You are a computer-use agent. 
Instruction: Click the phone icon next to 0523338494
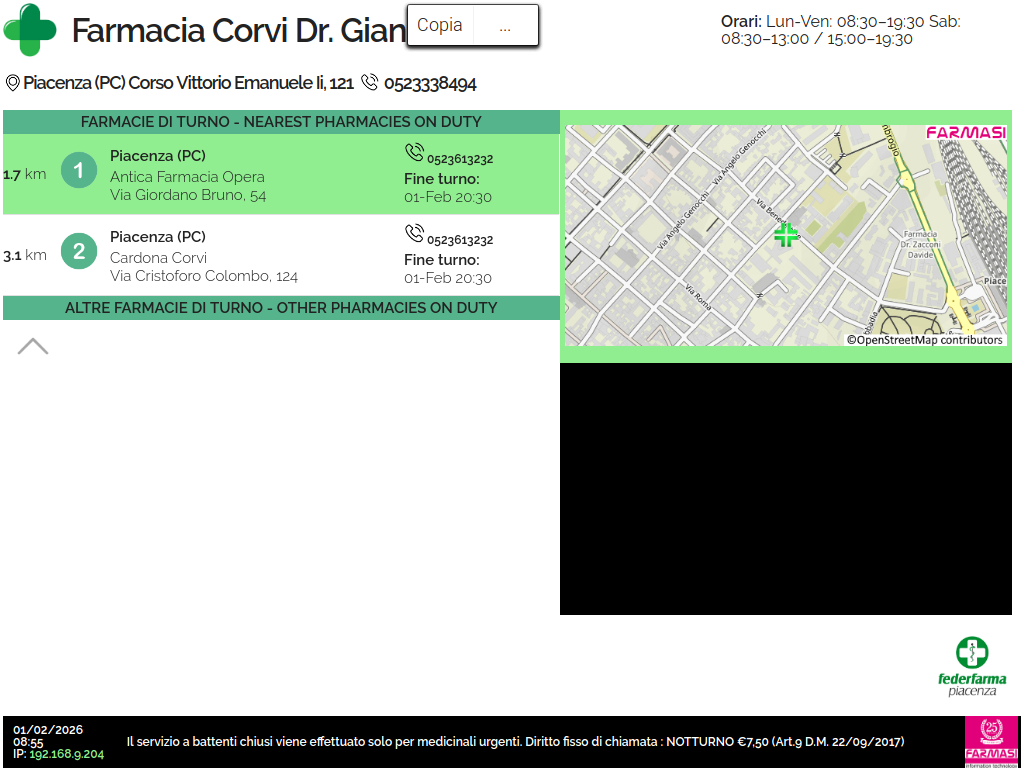click(370, 83)
